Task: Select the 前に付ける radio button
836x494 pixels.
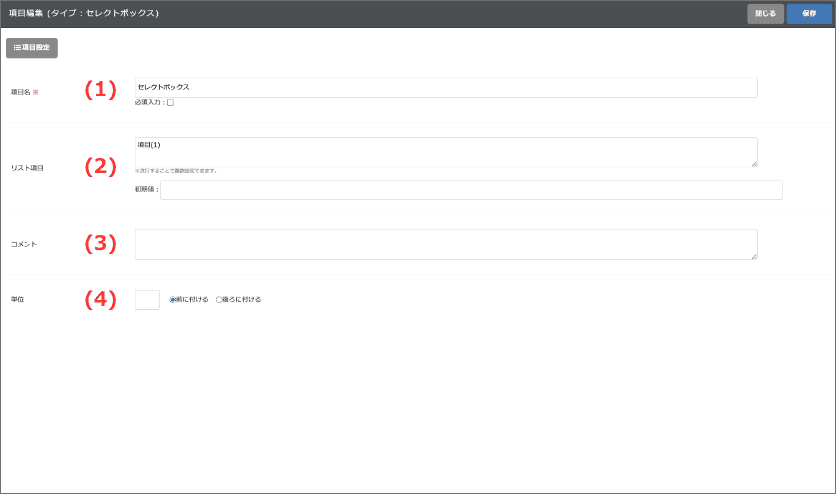Action: [x=173, y=299]
